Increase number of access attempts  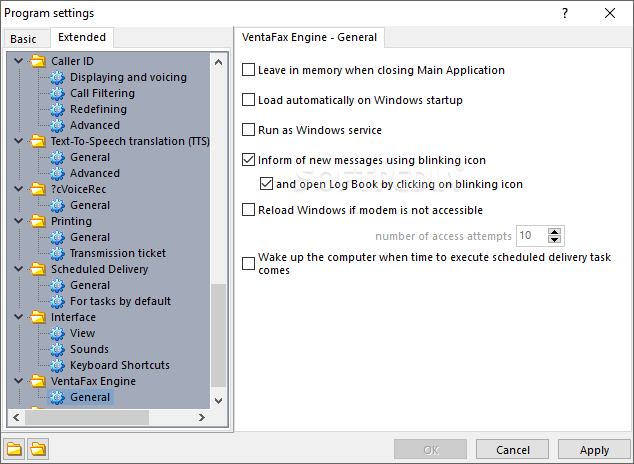pyautogui.click(x=554, y=232)
